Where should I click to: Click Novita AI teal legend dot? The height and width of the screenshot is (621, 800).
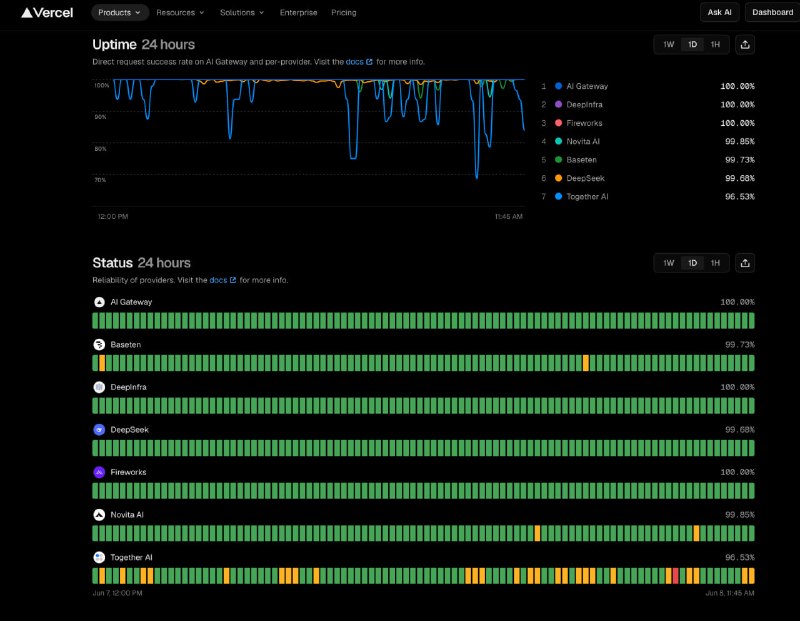coord(558,141)
